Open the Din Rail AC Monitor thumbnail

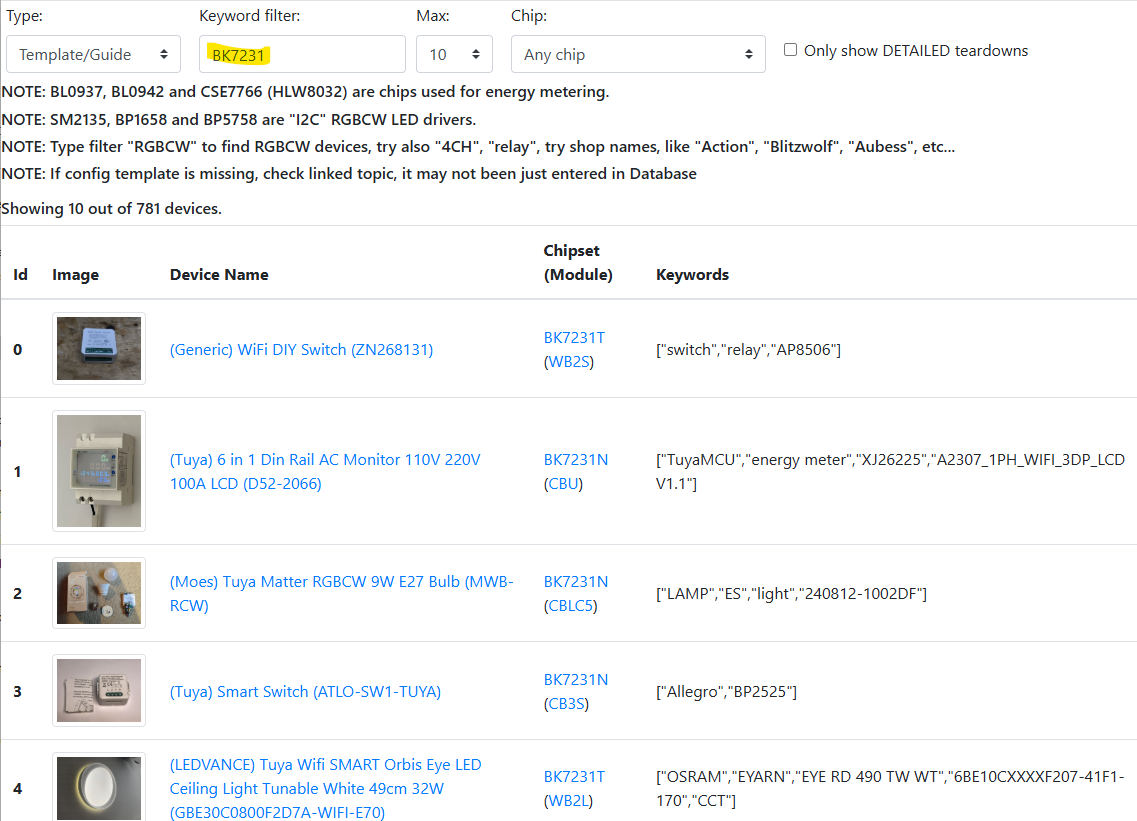(99, 471)
